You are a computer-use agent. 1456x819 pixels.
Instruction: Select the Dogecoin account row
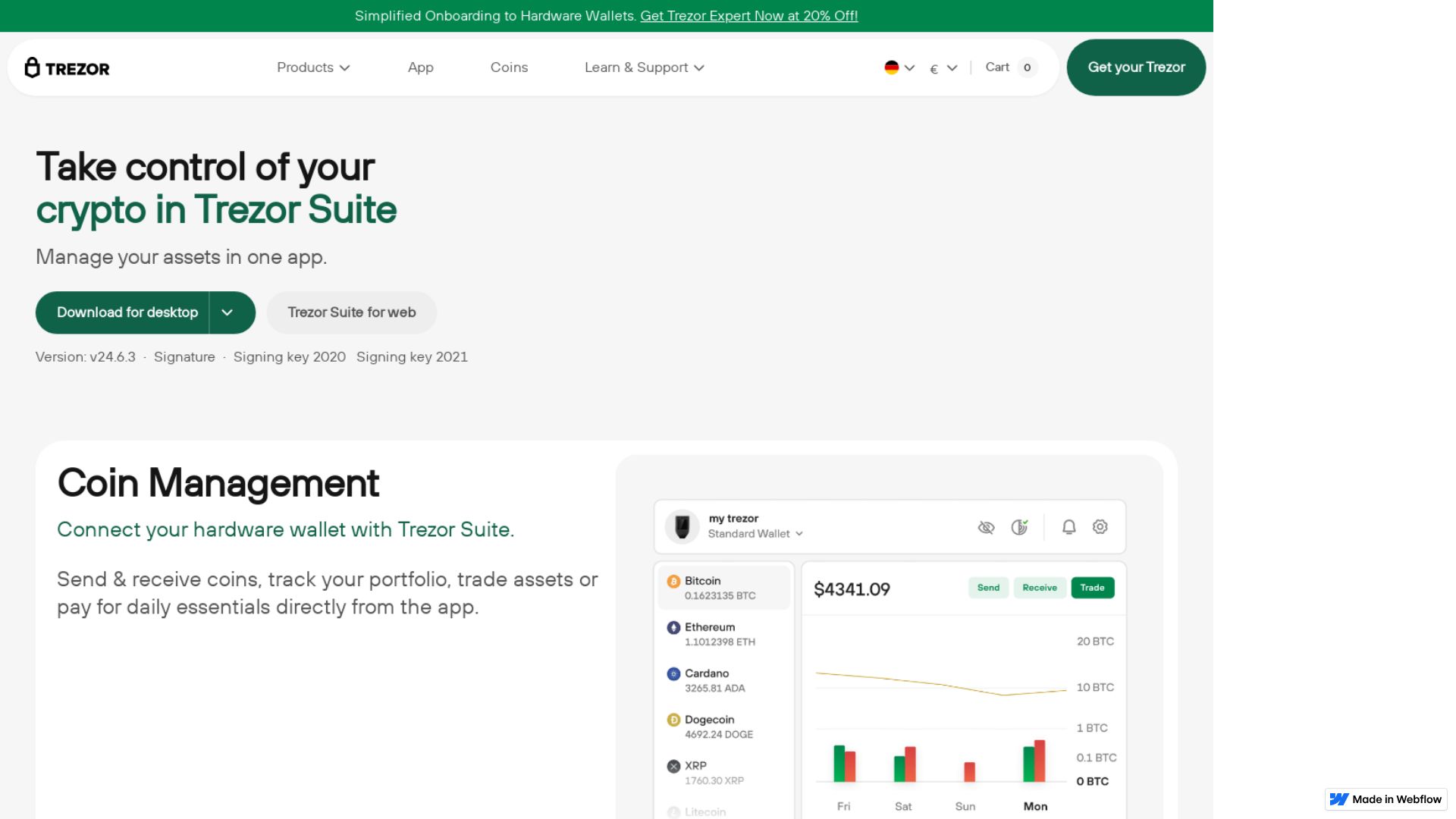(724, 726)
